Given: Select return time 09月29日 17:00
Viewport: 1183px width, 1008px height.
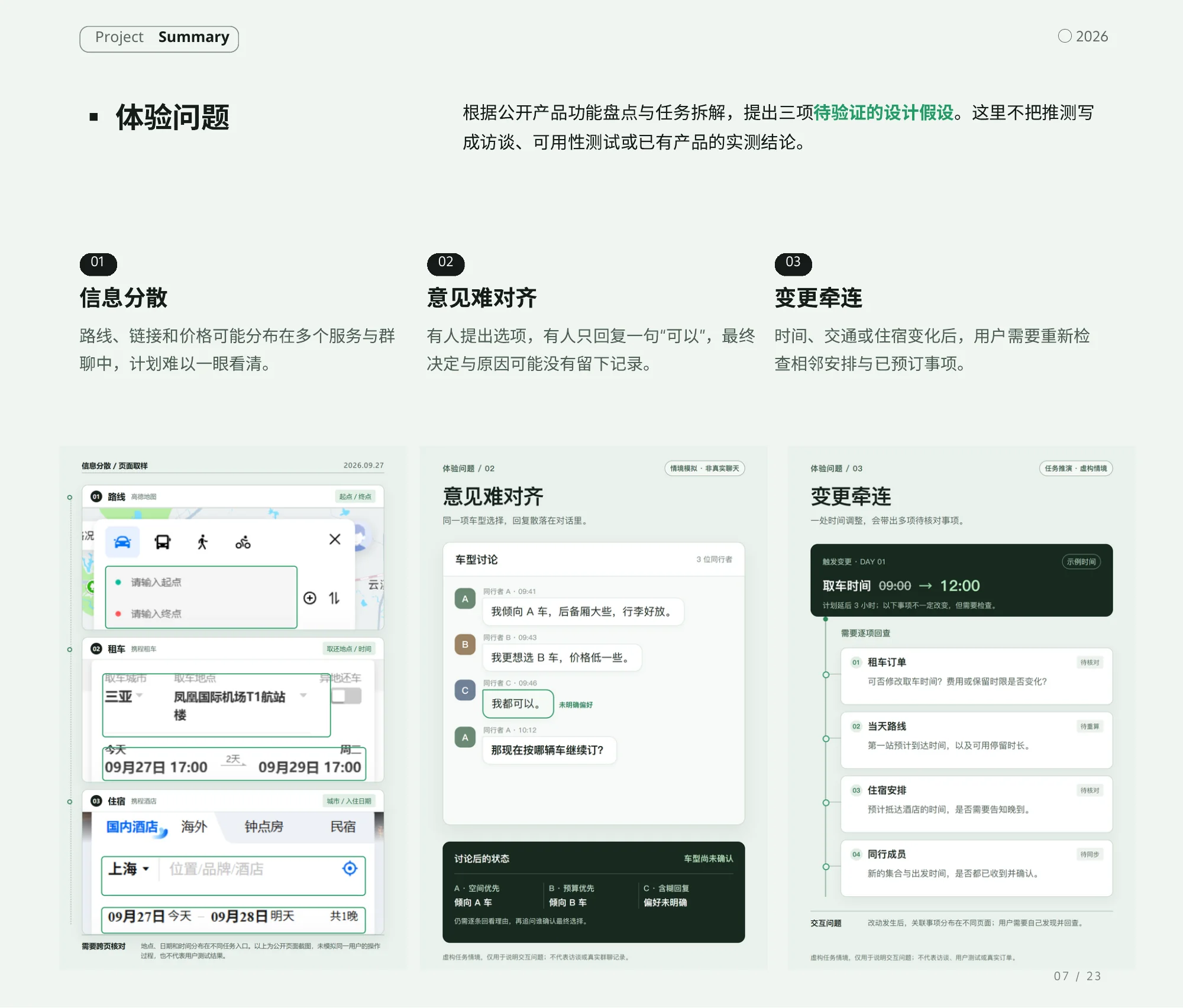Looking at the screenshot, I should 310,767.
